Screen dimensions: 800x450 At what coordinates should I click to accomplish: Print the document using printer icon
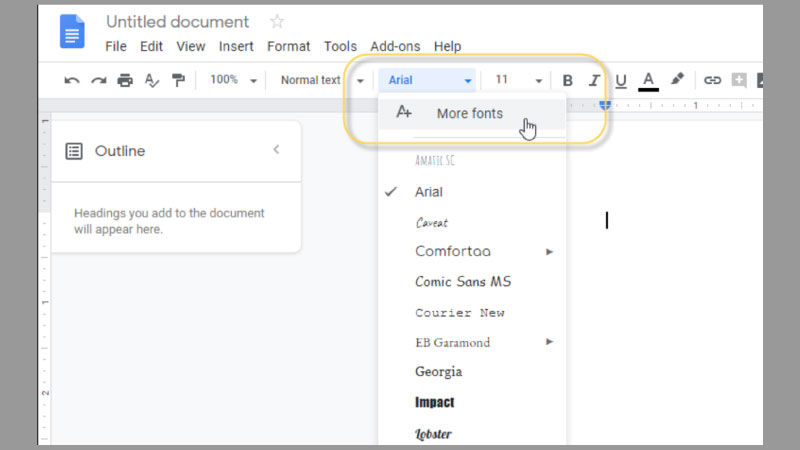125,80
